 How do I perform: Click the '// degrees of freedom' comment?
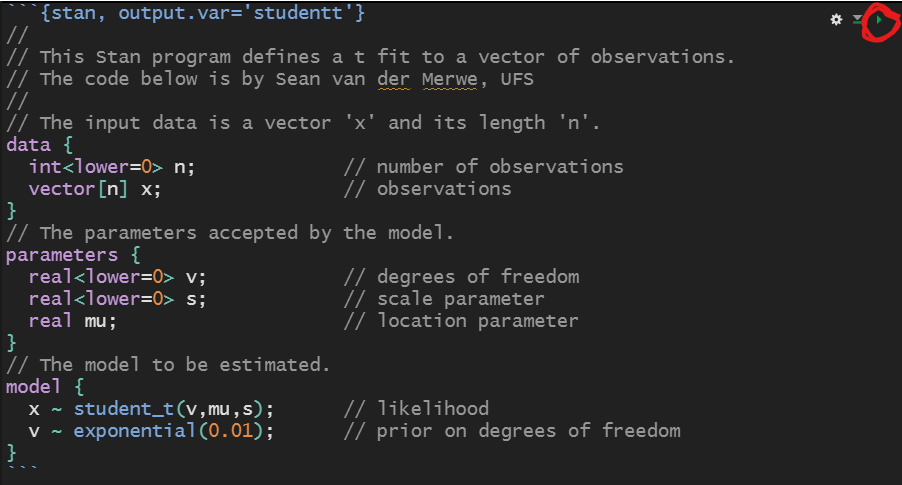(x=461, y=277)
